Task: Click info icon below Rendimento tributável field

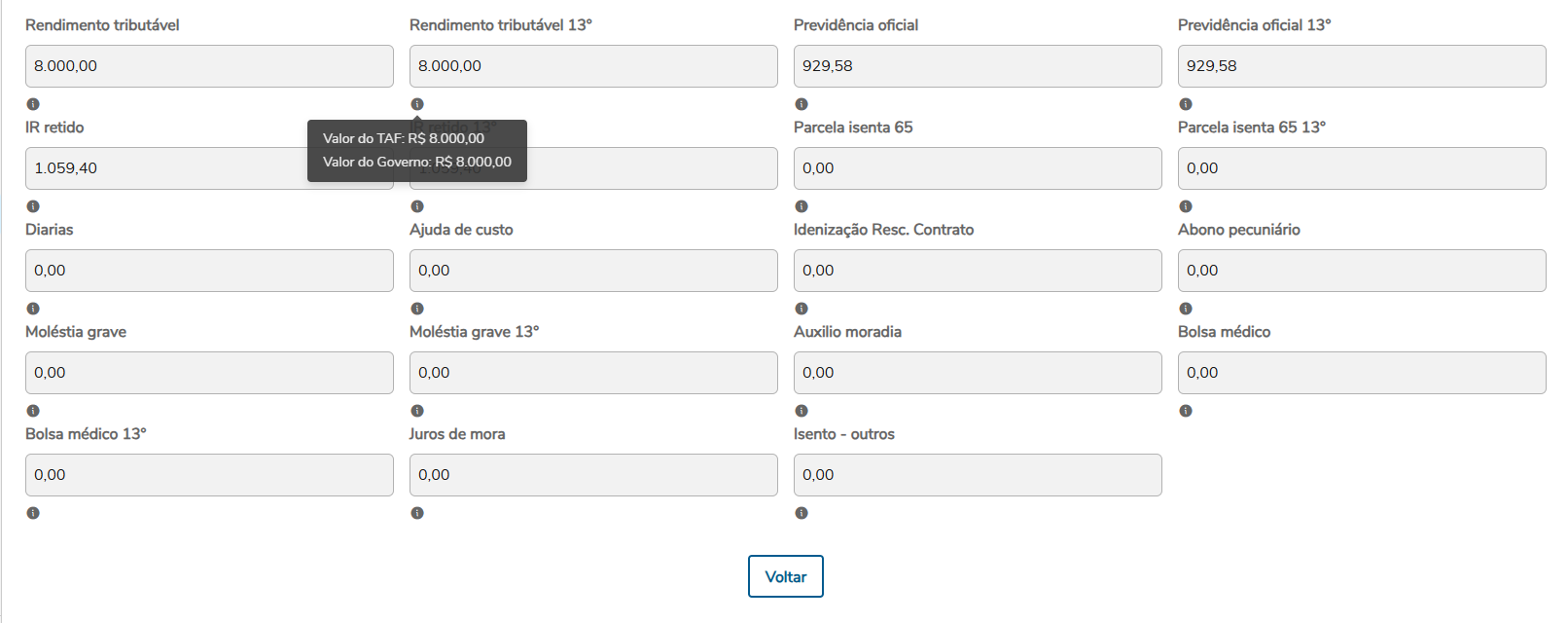Action: (x=33, y=104)
